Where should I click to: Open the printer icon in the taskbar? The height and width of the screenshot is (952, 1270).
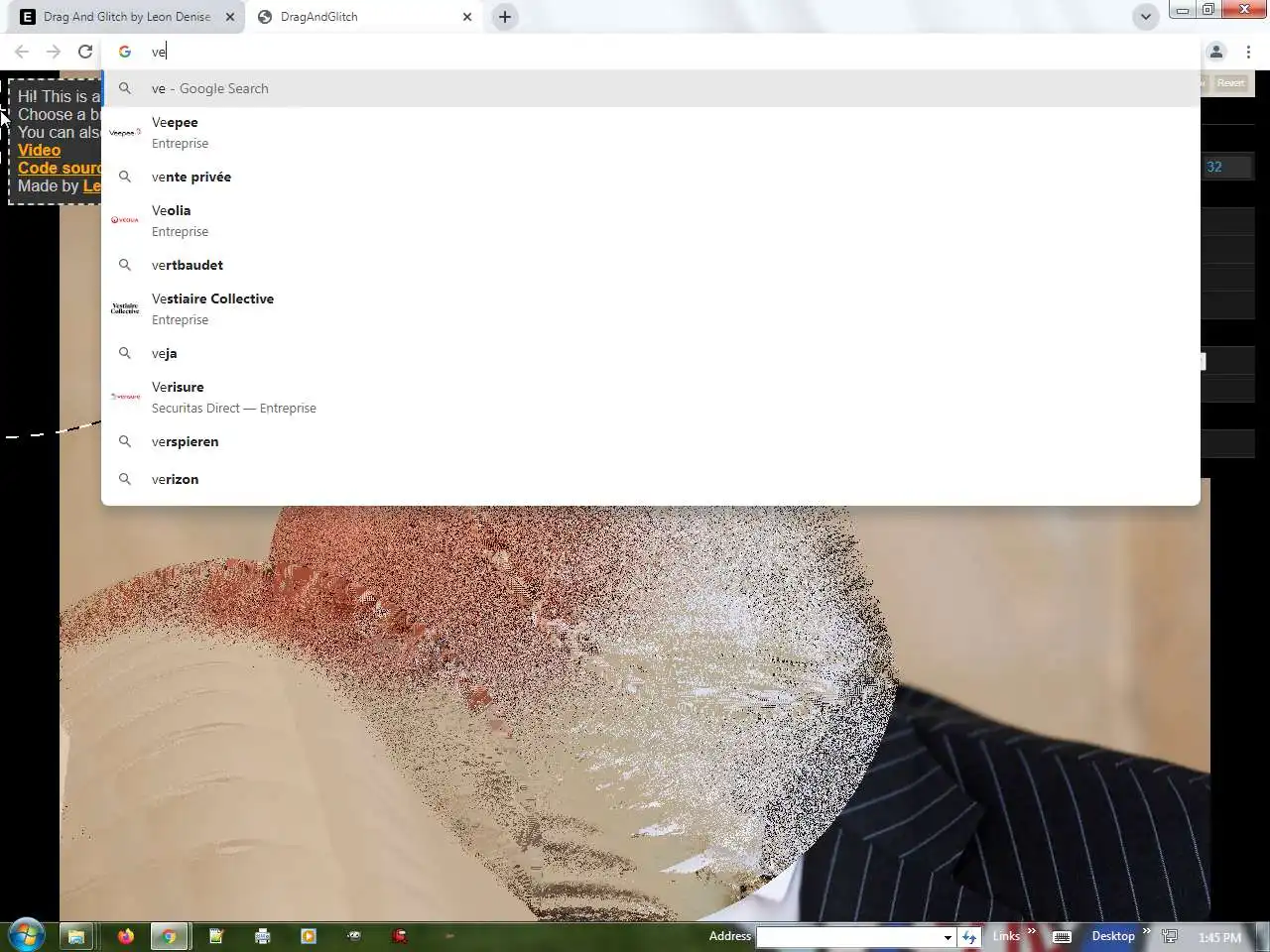(x=263, y=936)
